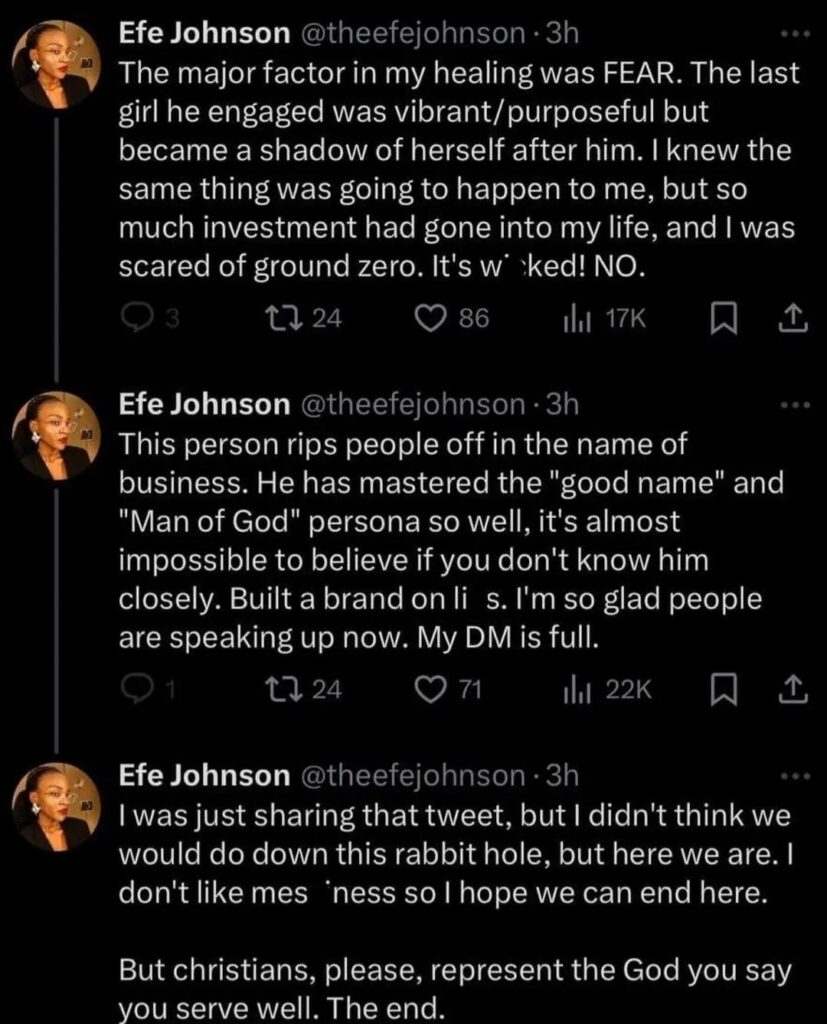Screen dimensions: 827x1024
Task: Click @theefejohnson handle on the first tweet
Action: point(421,33)
